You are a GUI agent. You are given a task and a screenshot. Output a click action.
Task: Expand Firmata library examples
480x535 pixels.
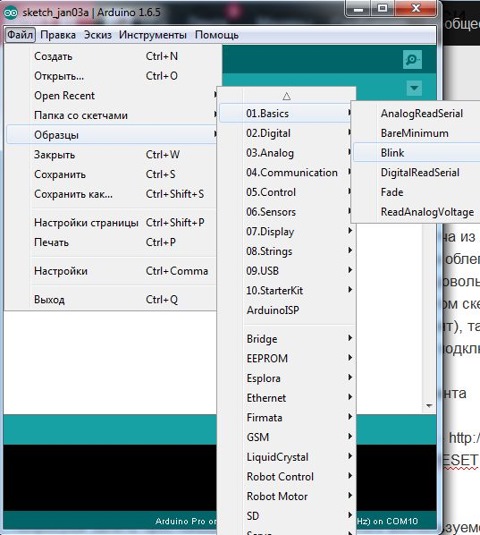coord(287,417)
